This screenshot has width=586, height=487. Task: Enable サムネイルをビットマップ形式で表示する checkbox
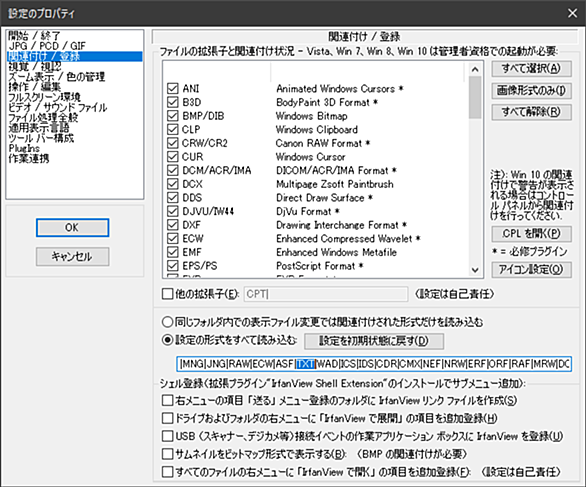[167, 454]
